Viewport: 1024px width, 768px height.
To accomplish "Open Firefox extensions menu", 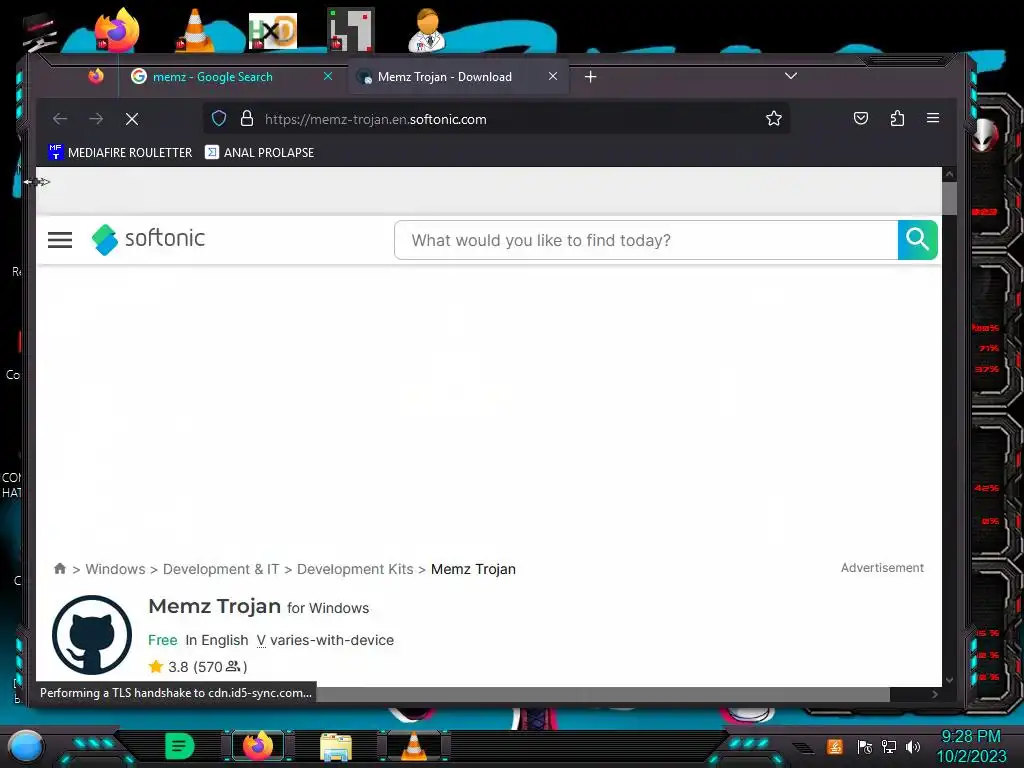I will (897, 118).
